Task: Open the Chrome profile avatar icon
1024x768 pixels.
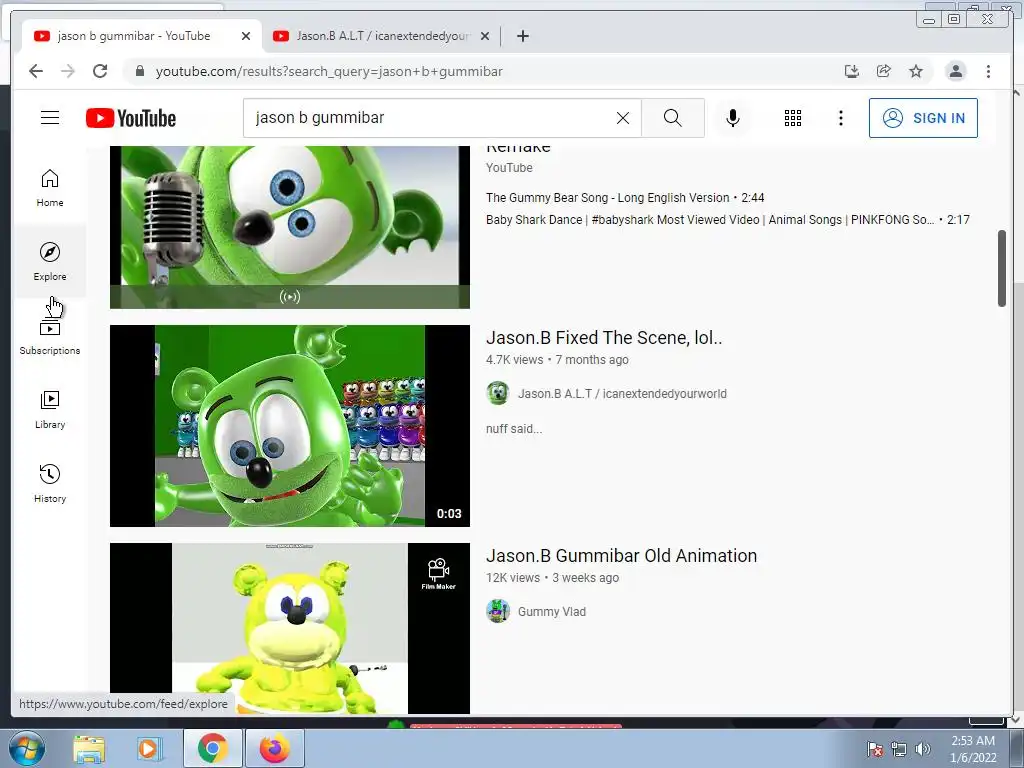Action: (955, 71)
